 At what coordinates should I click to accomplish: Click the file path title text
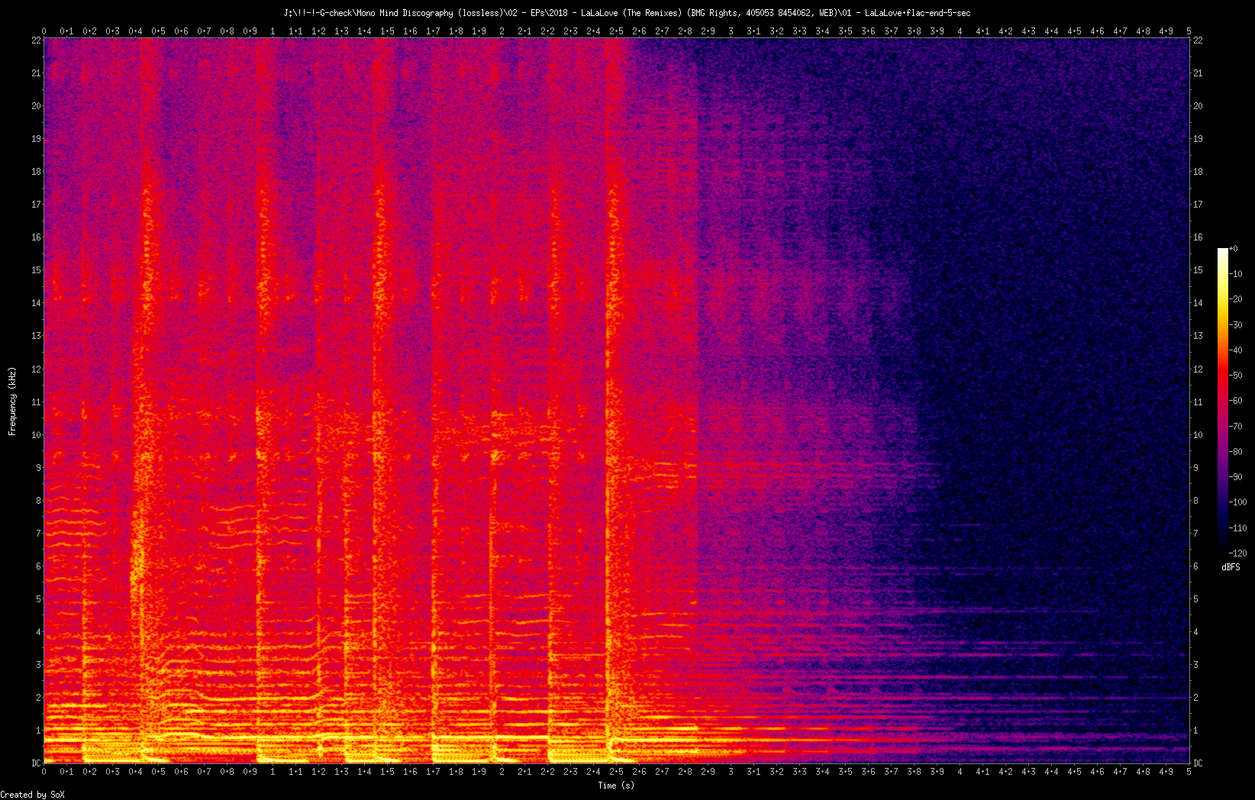click(627, 12)
